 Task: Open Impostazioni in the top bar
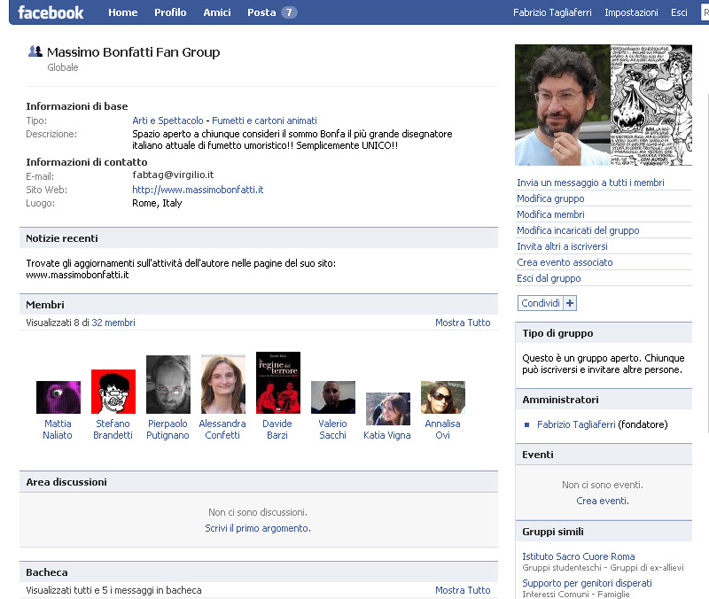pos(631,13)
